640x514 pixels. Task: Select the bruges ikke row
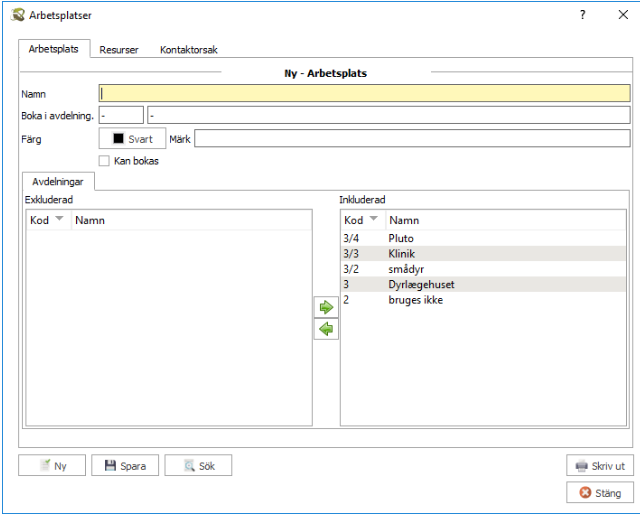pyautogui.click(x=483, y=300)
